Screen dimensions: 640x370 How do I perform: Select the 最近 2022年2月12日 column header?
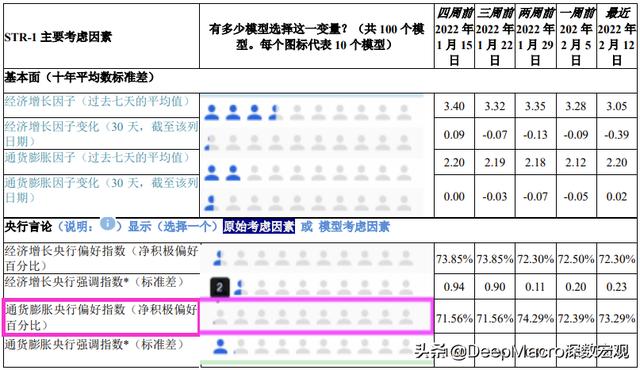(x=617, y=37)
